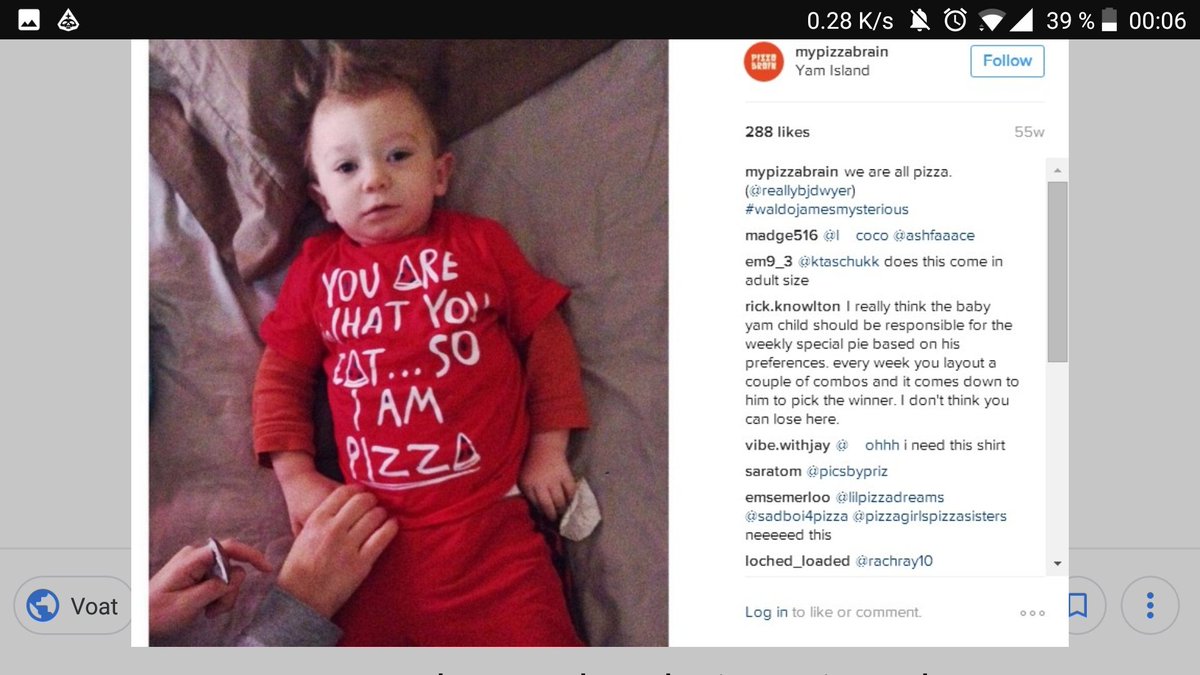Viewport: 1200px width, 675px height.
Task: Open the three-dot options on the post
Action: point(1032,613)
